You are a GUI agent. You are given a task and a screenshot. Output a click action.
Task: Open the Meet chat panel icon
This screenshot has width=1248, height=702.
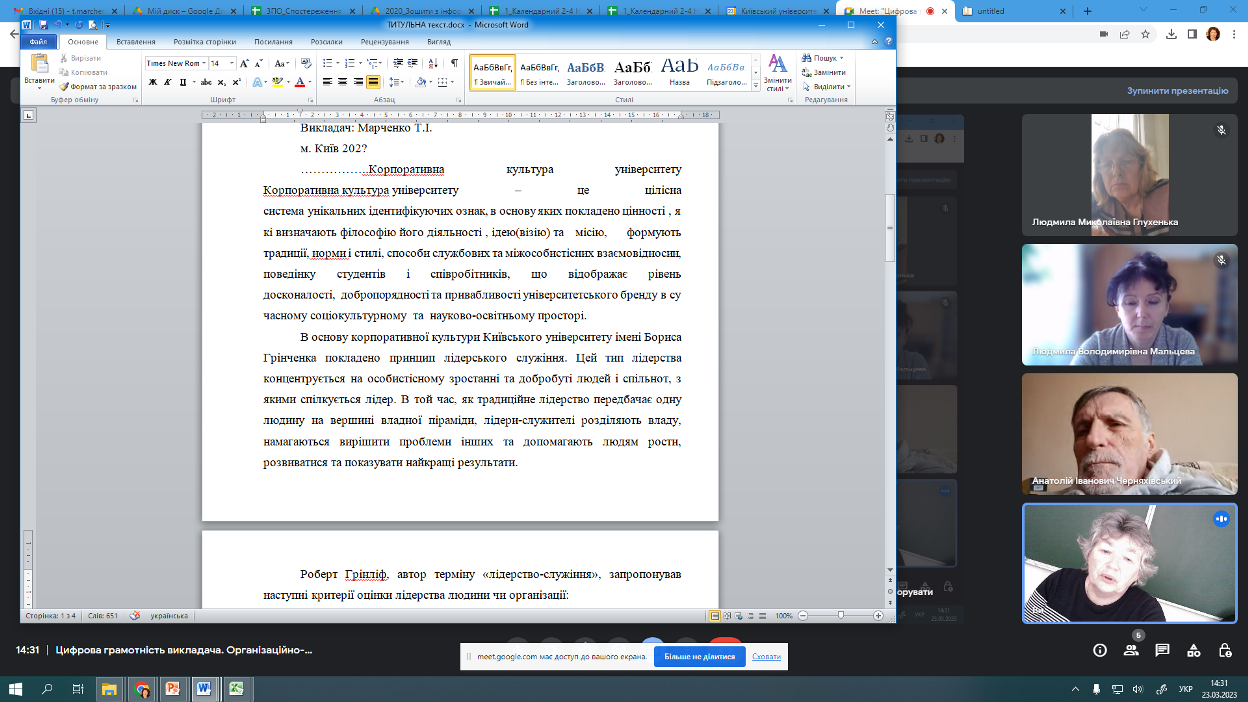pos(1161,650)
